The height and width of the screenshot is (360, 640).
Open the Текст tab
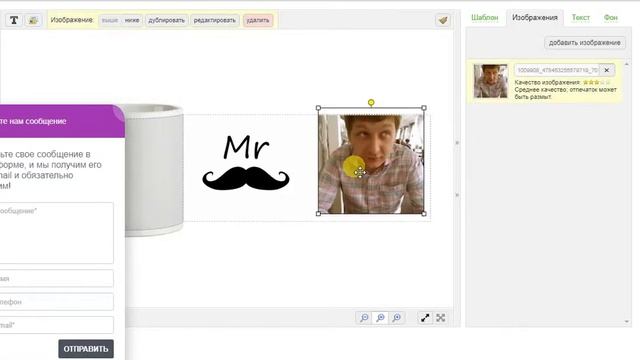pos(580,18)
